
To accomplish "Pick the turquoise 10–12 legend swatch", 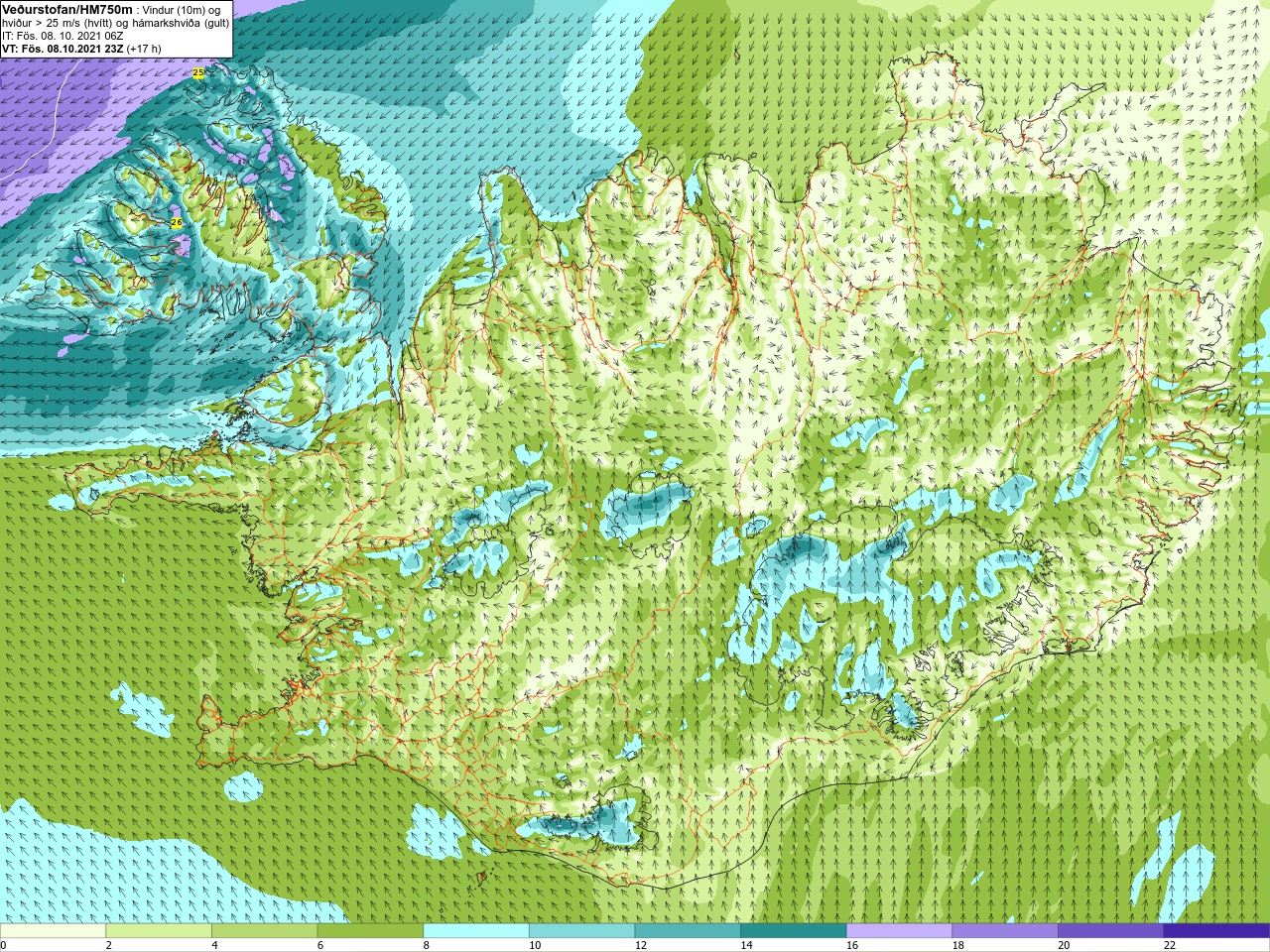I will click(x=581, y=931).
